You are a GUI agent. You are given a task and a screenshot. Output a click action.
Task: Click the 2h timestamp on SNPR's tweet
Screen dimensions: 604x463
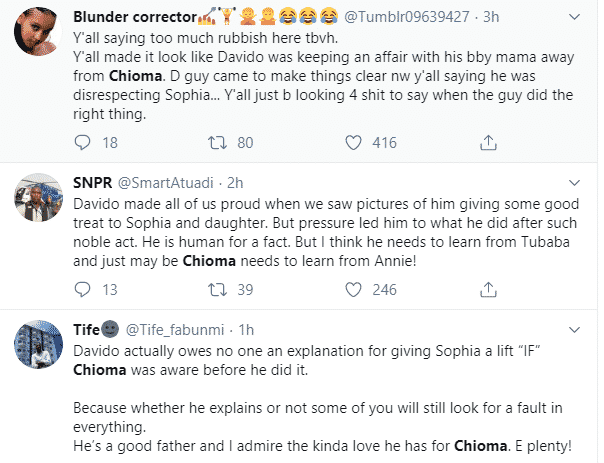point(235,184)
